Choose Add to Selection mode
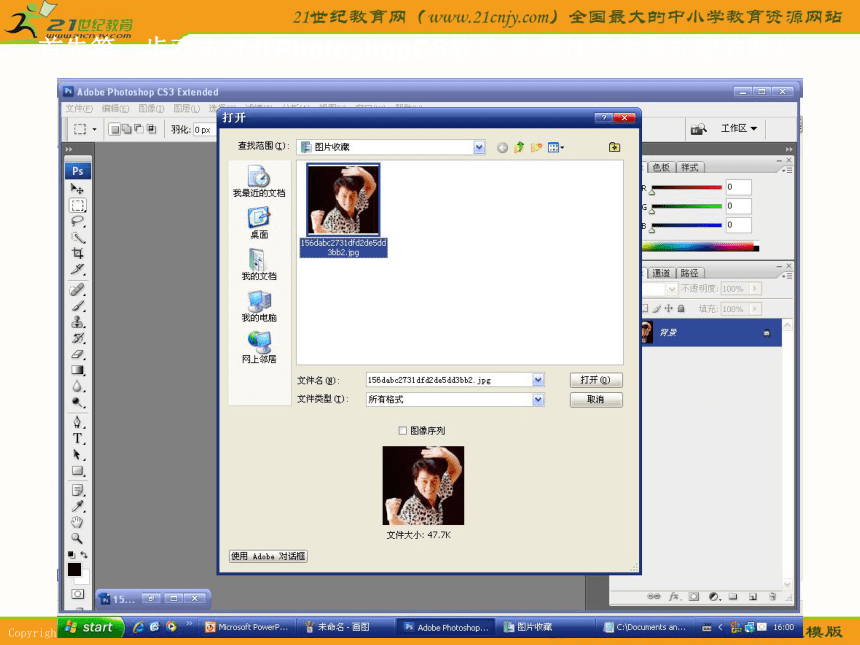This screenshot has height=645, width=860. (x=127, y=129)
